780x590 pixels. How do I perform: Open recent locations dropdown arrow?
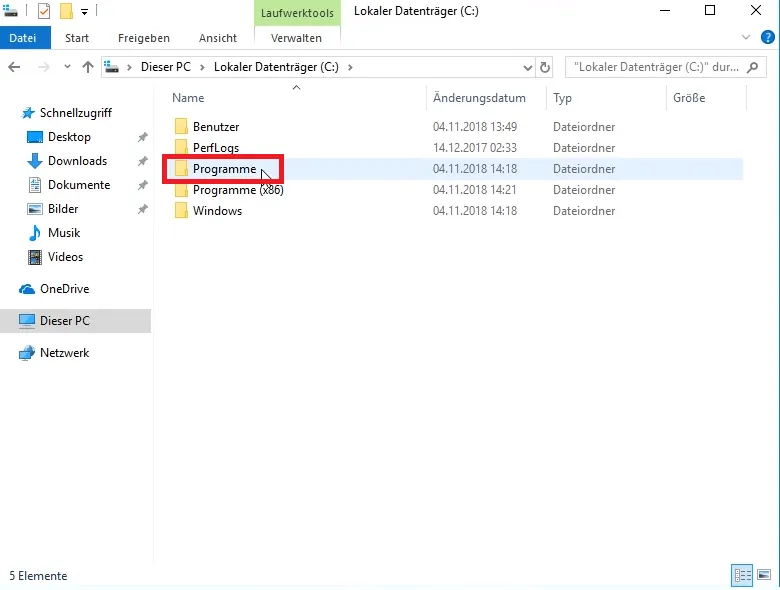tap(67, 67)
